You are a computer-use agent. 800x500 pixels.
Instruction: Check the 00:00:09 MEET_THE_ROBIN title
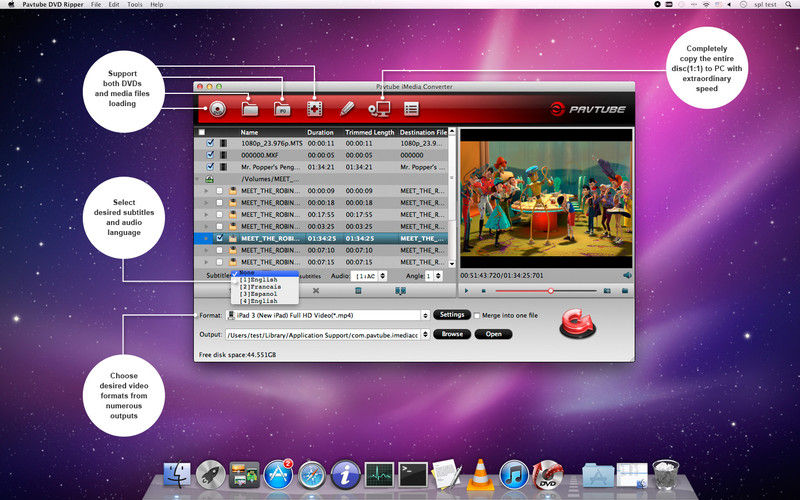click(x=219, y=191)
